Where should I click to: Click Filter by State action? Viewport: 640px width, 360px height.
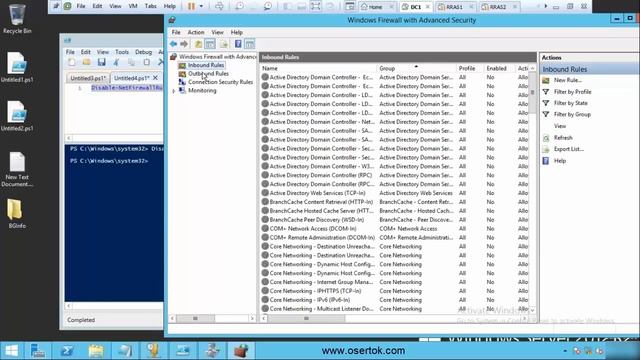click(x=571, y=103)
